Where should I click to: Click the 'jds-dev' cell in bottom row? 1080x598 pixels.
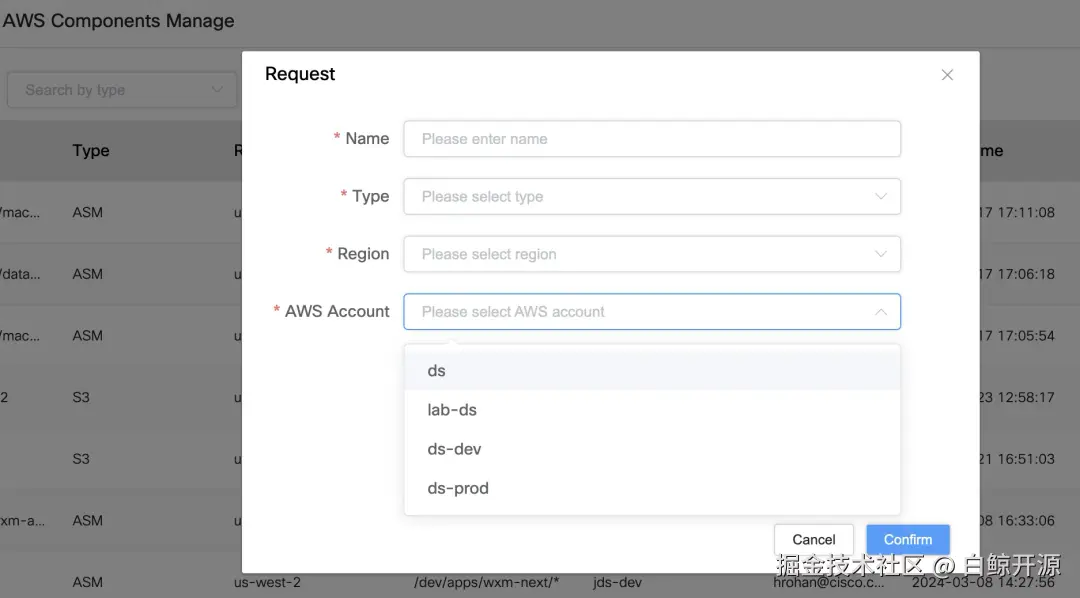pyautogui.click(x=617, y=582)
